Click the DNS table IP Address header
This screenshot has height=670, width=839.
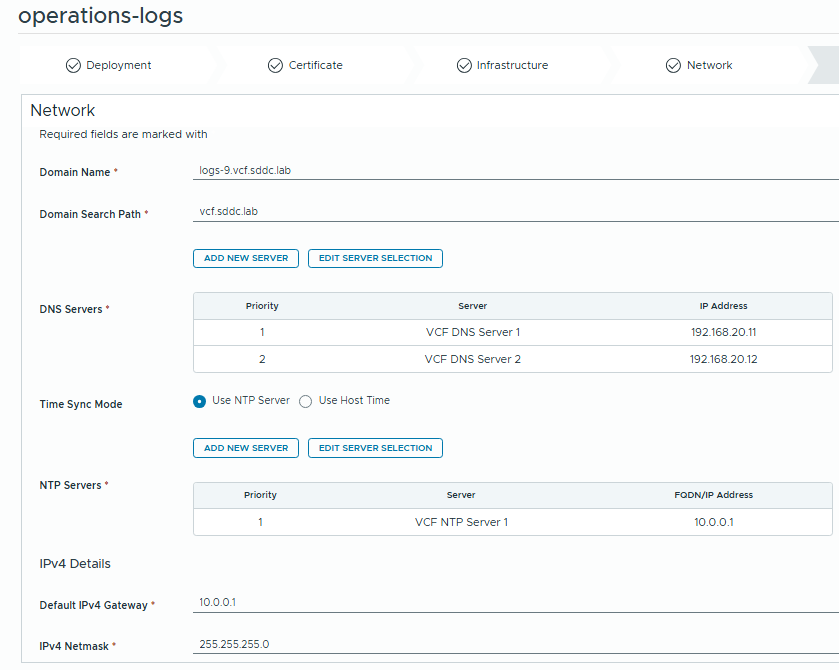[x=723, y=306]
